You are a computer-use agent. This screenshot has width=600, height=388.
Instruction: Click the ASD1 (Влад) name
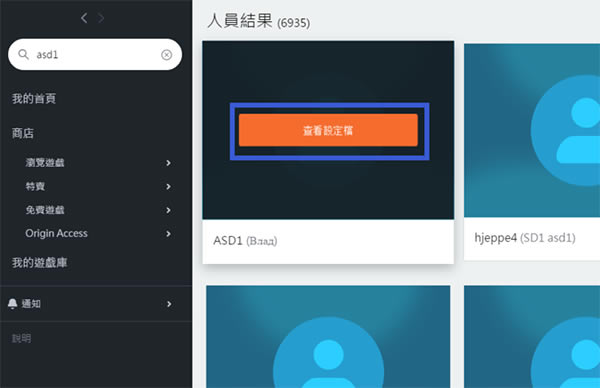245,241
